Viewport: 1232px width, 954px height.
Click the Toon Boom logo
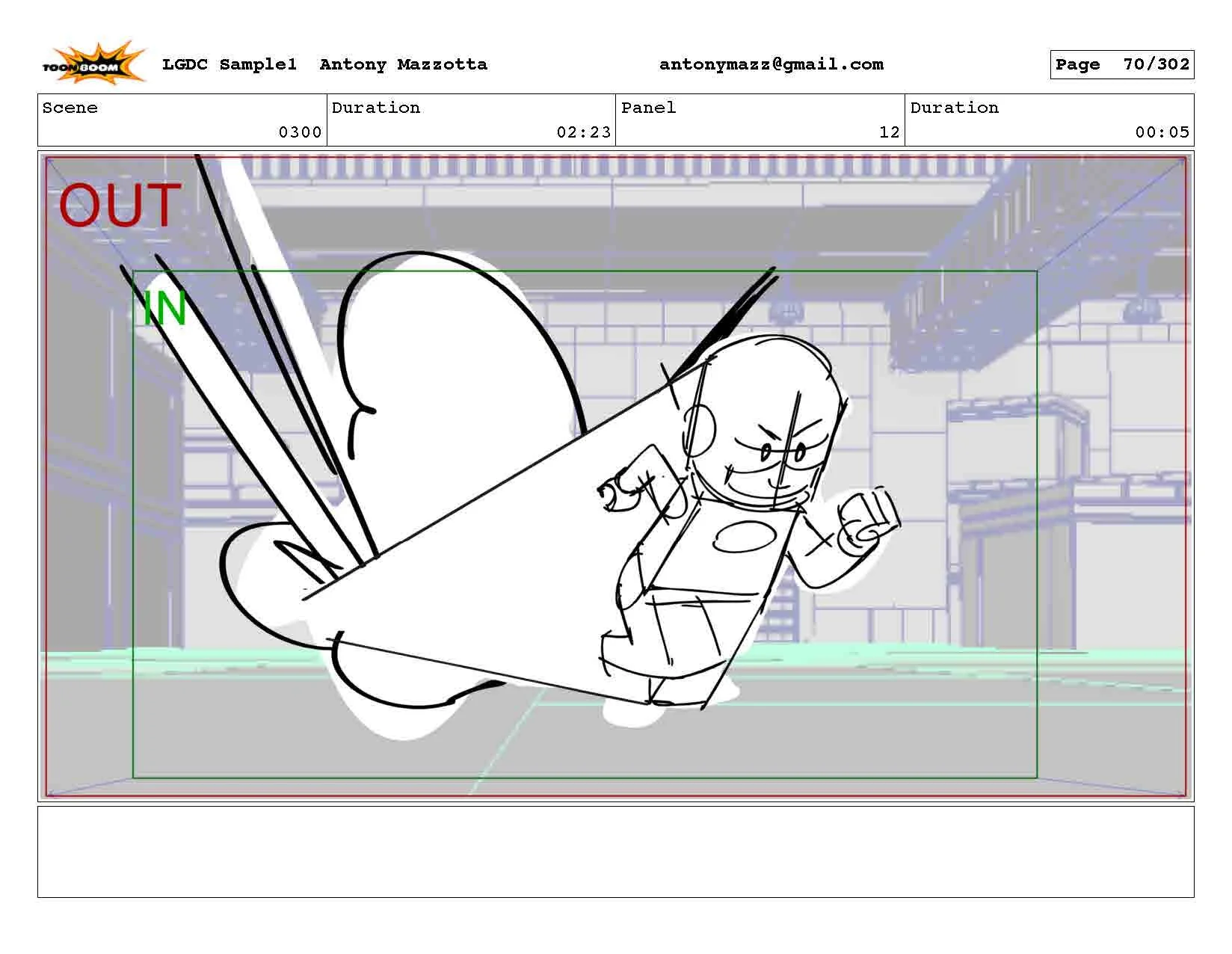93,64
